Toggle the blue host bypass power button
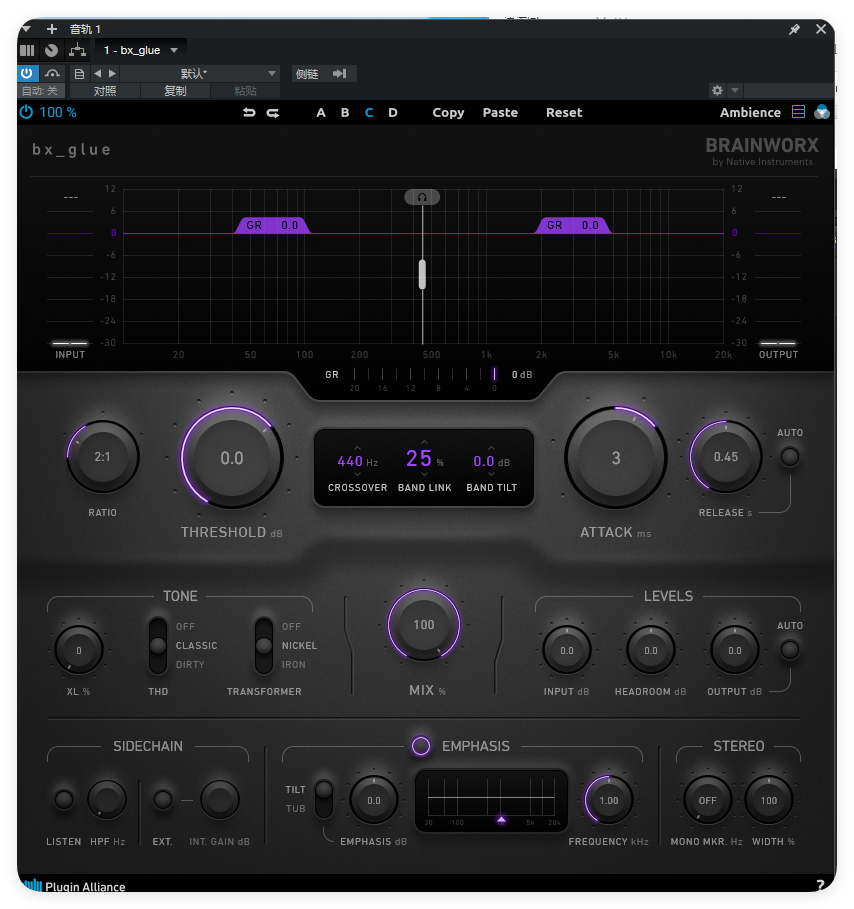The image size is (854, 909). 27,74
